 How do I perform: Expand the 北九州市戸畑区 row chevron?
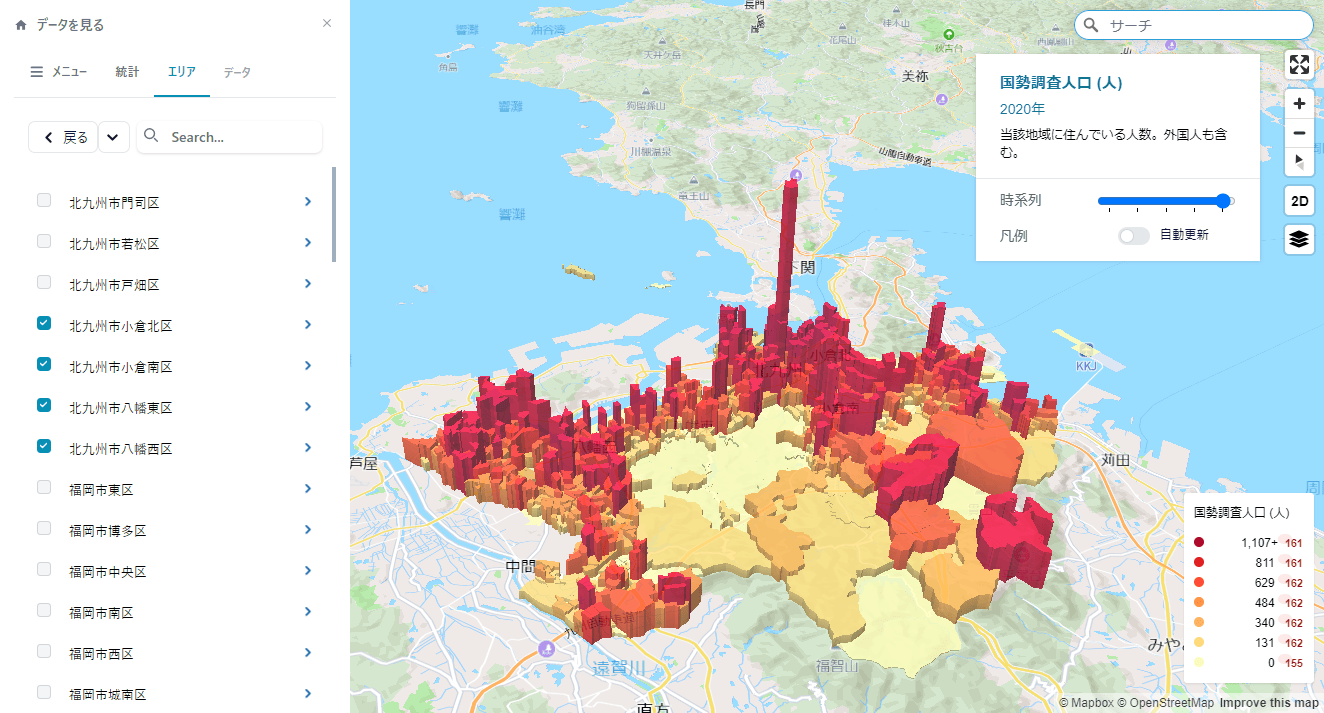(x=308, y=284)
